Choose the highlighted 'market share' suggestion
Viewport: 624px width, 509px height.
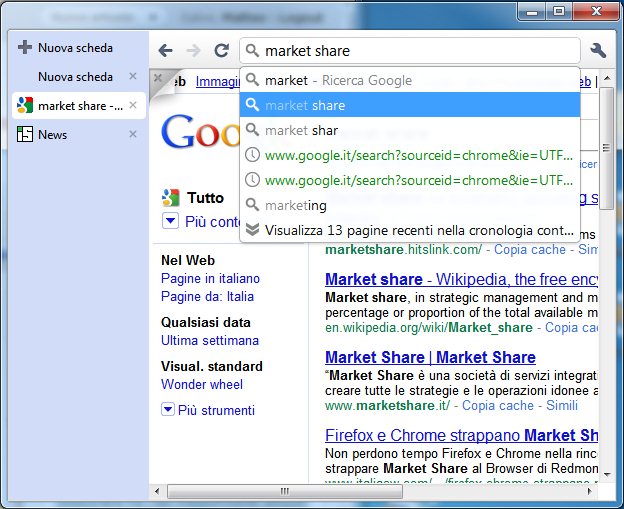coord(410,105)
